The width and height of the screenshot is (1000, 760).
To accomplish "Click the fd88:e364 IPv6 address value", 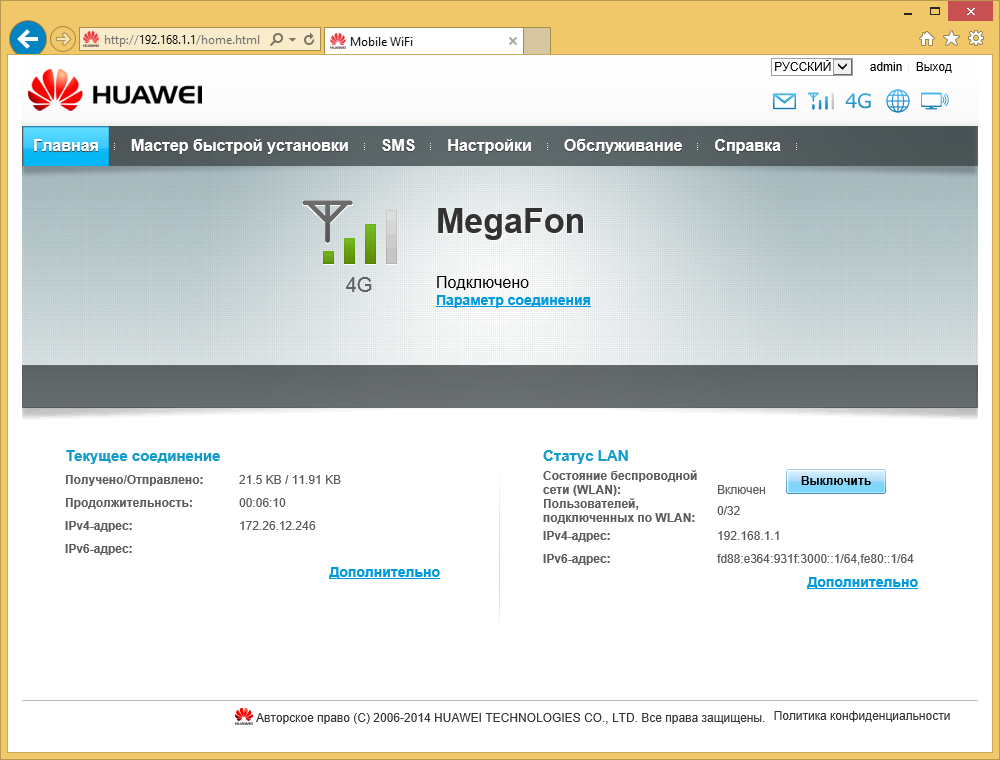I will (815, 559).
